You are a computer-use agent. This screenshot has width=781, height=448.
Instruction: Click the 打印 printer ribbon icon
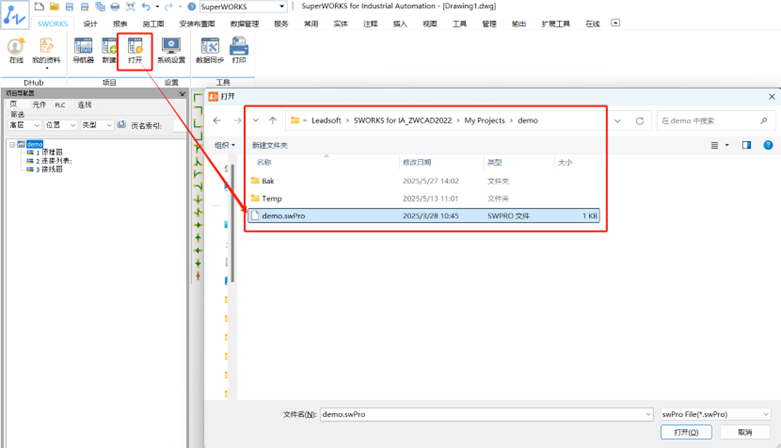[239, 50]
